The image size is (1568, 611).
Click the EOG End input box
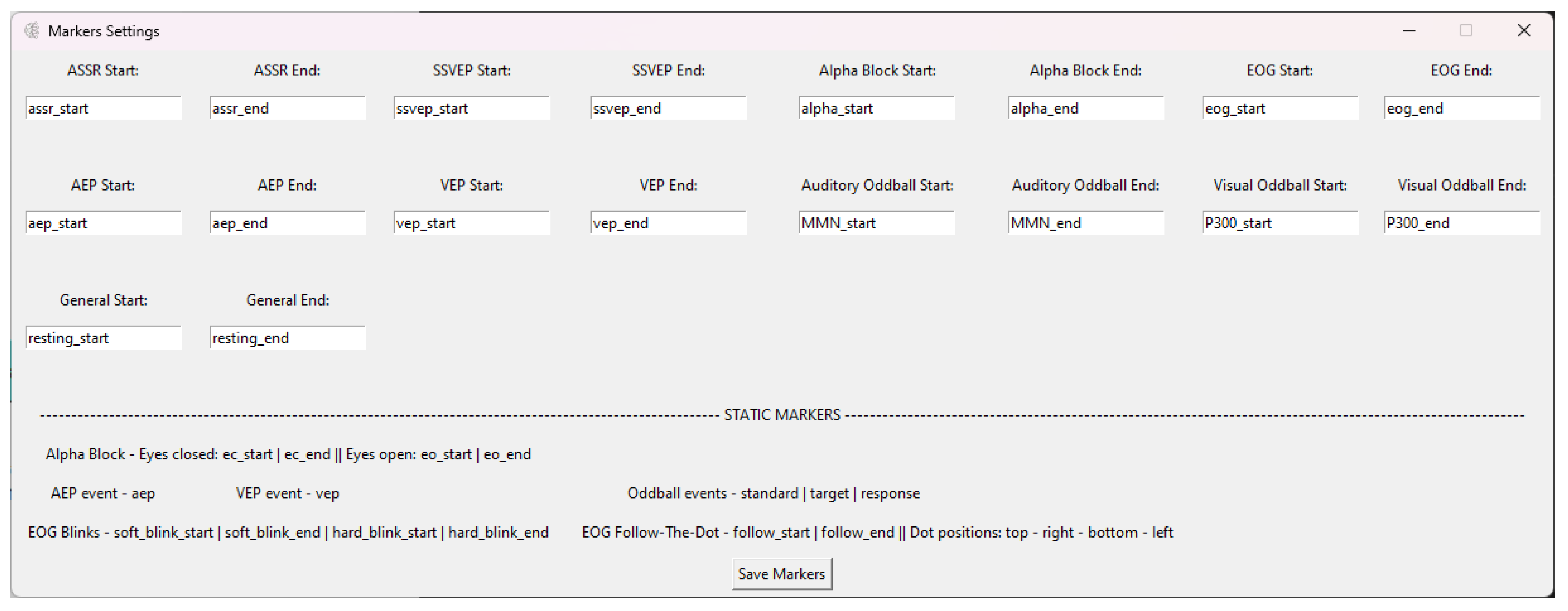(1462, 108)
